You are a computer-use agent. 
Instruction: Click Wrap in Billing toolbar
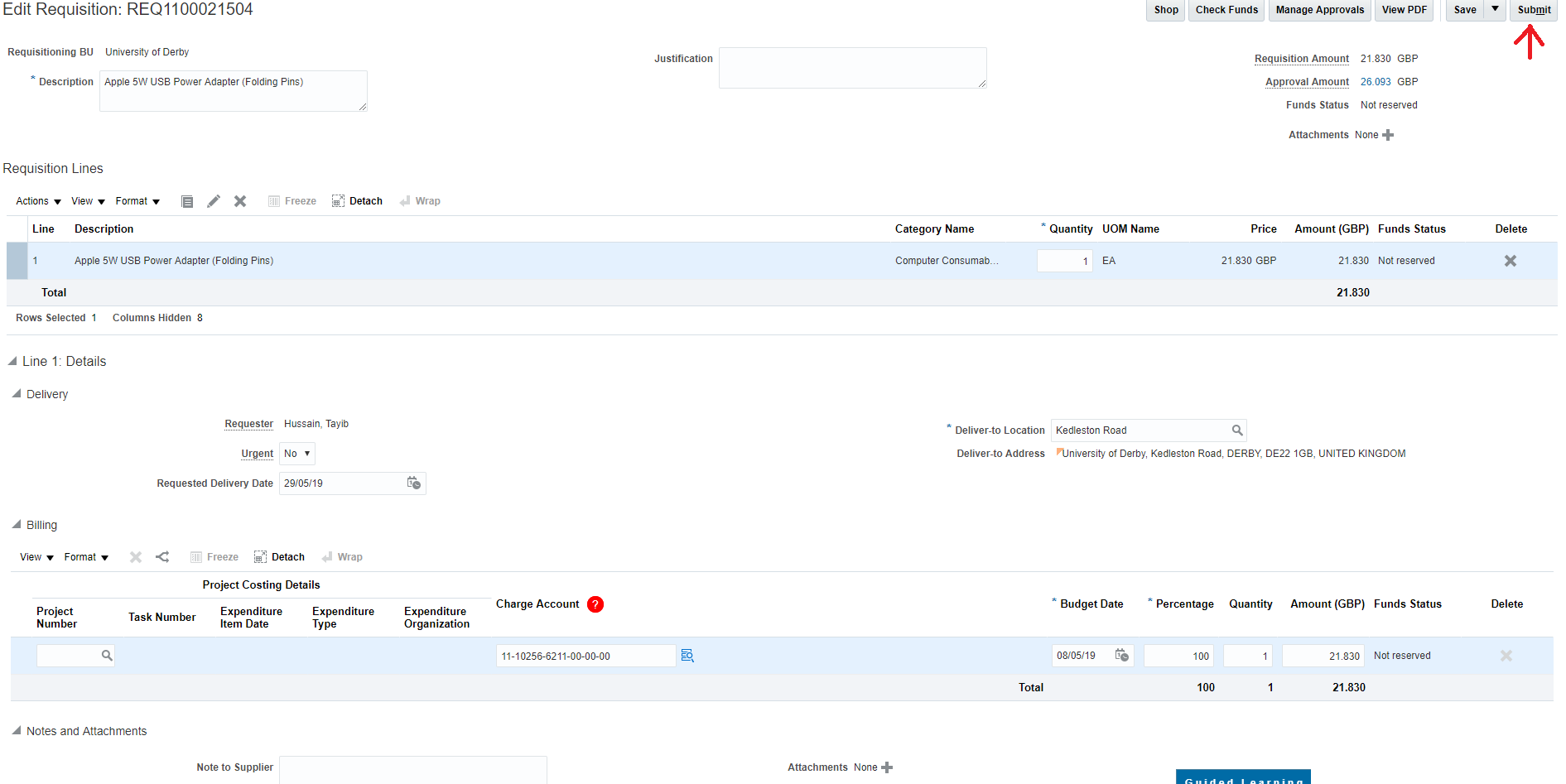[x=342, y=557]
